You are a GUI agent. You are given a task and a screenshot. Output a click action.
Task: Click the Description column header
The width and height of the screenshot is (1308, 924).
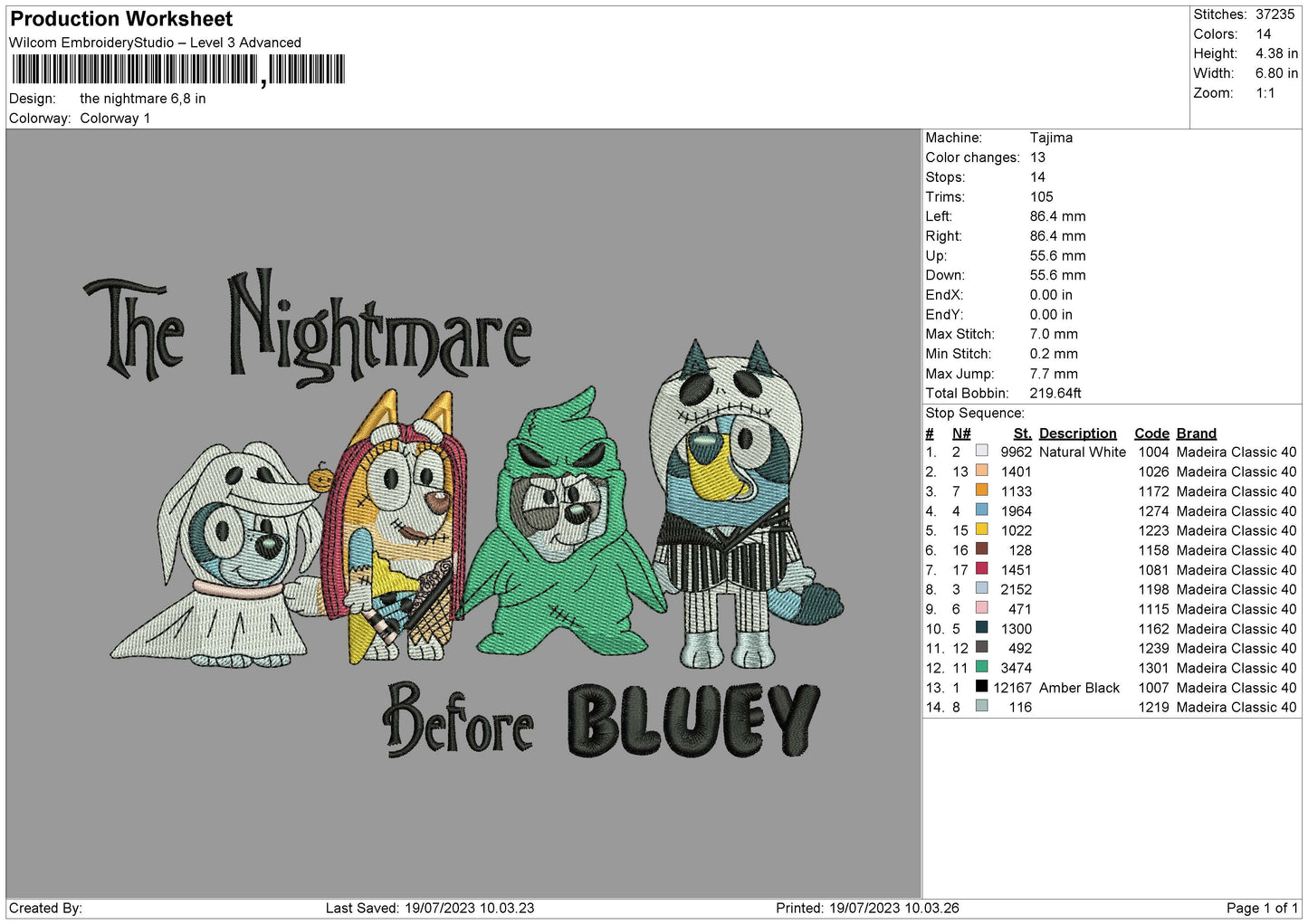(x=1077, y=433)
